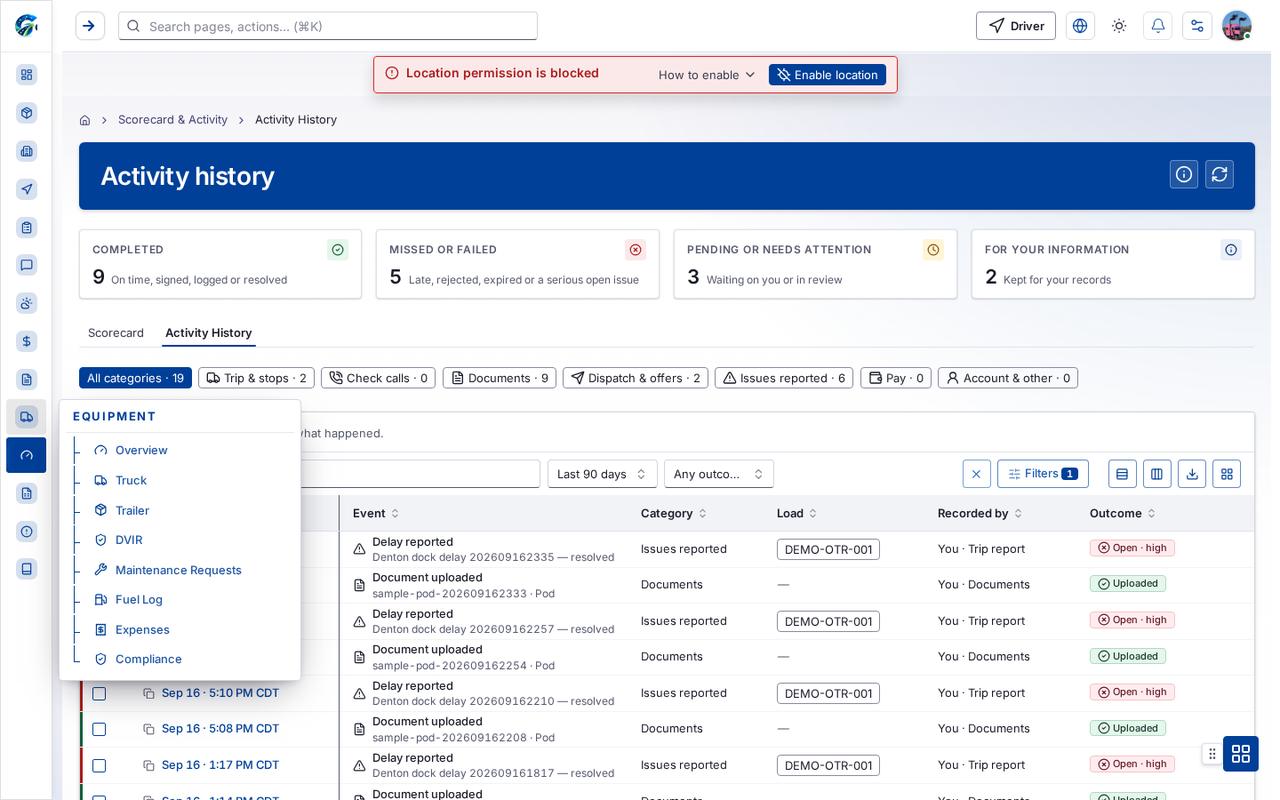The width and height of the screenshot is (1280, 800).
Task: Tick the checkbox for Sep 16 1:17 PM row
Action: click(99, 765)
